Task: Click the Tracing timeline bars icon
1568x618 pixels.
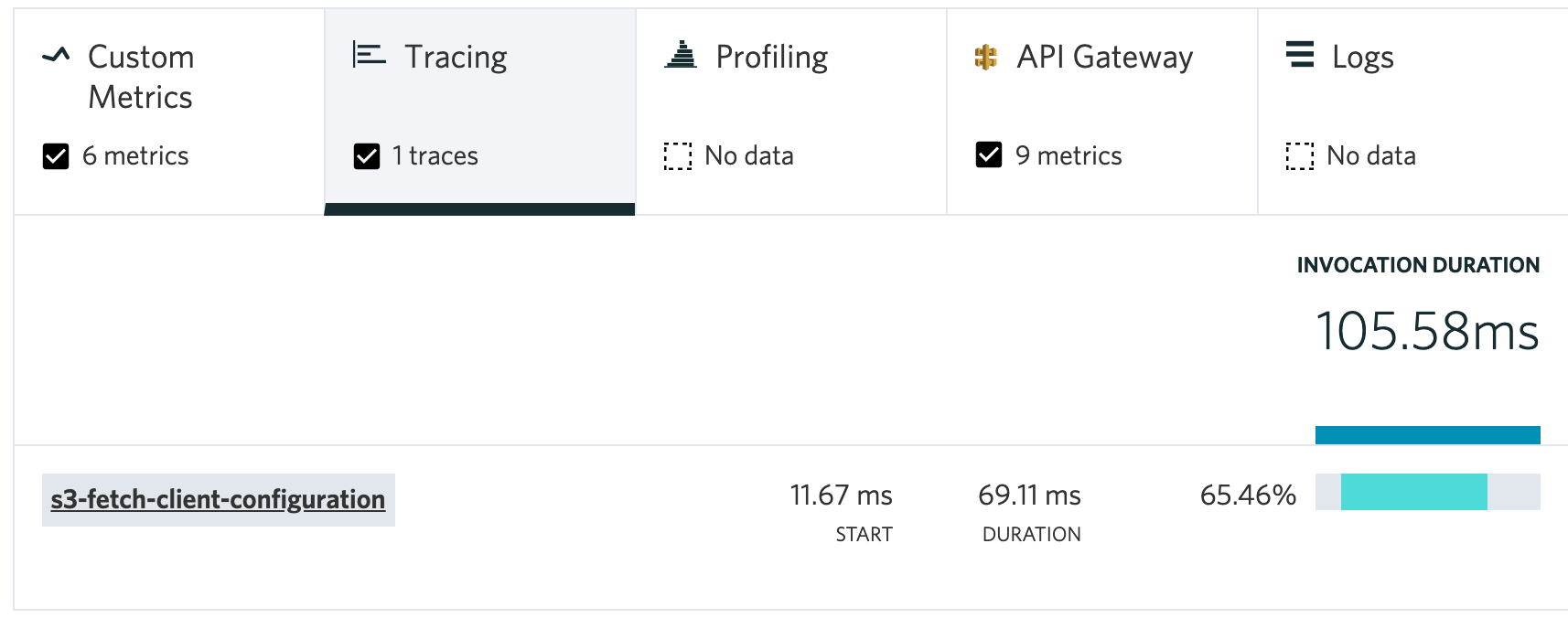Action: 369,56
